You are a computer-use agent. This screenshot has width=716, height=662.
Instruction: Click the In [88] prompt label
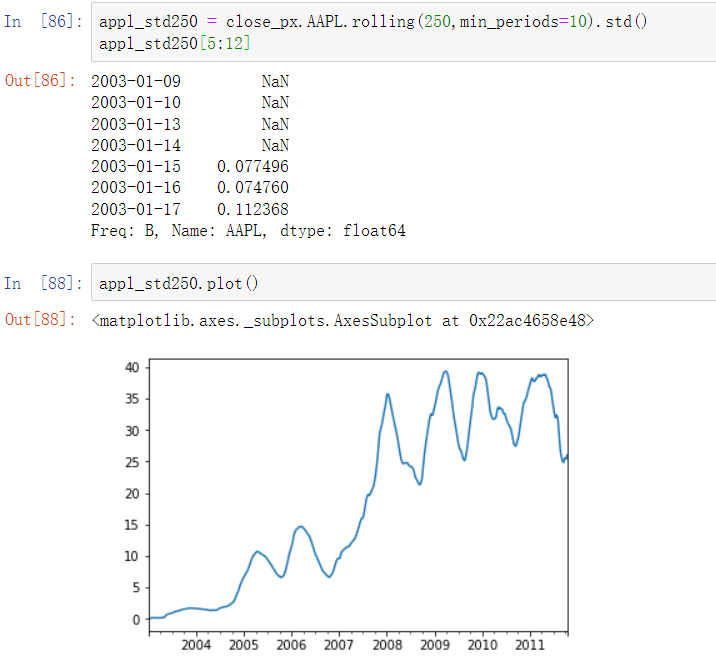(43, 283)
